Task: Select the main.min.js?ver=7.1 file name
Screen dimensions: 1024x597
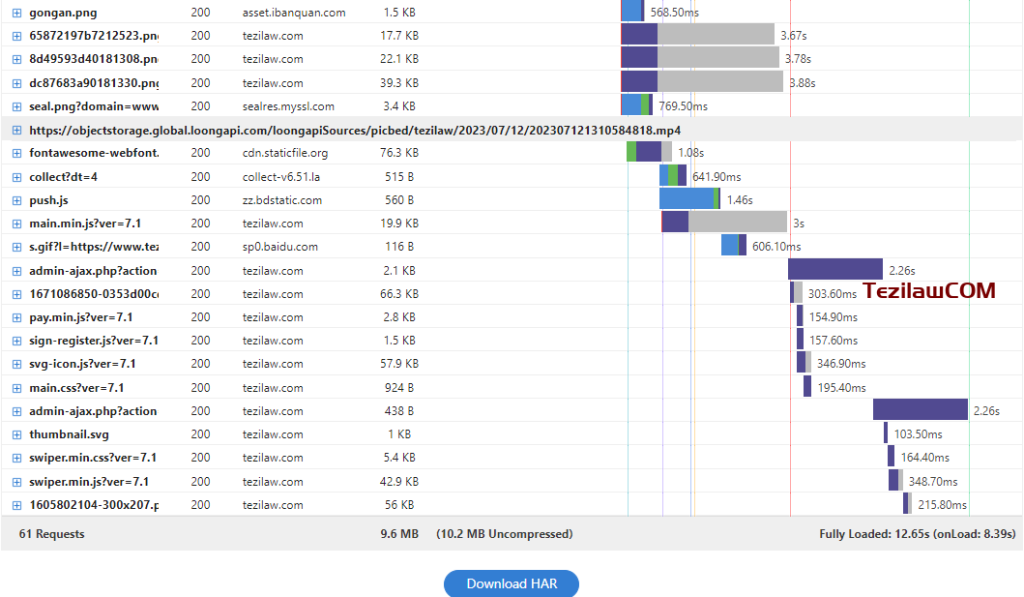Action: tap(85, 223)
